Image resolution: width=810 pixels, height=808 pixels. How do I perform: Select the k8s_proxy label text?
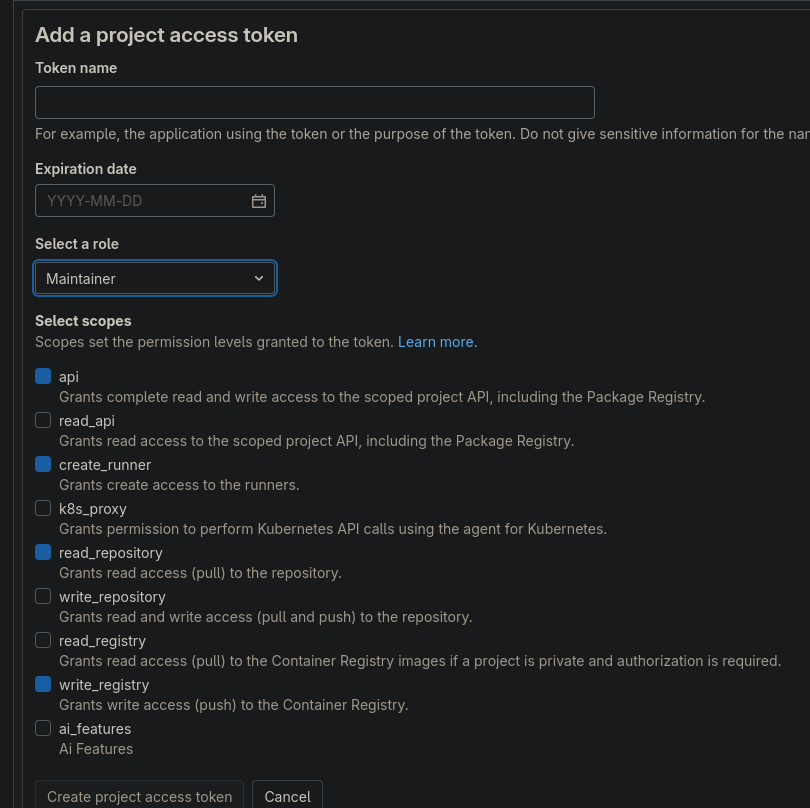tap(93, 509)
